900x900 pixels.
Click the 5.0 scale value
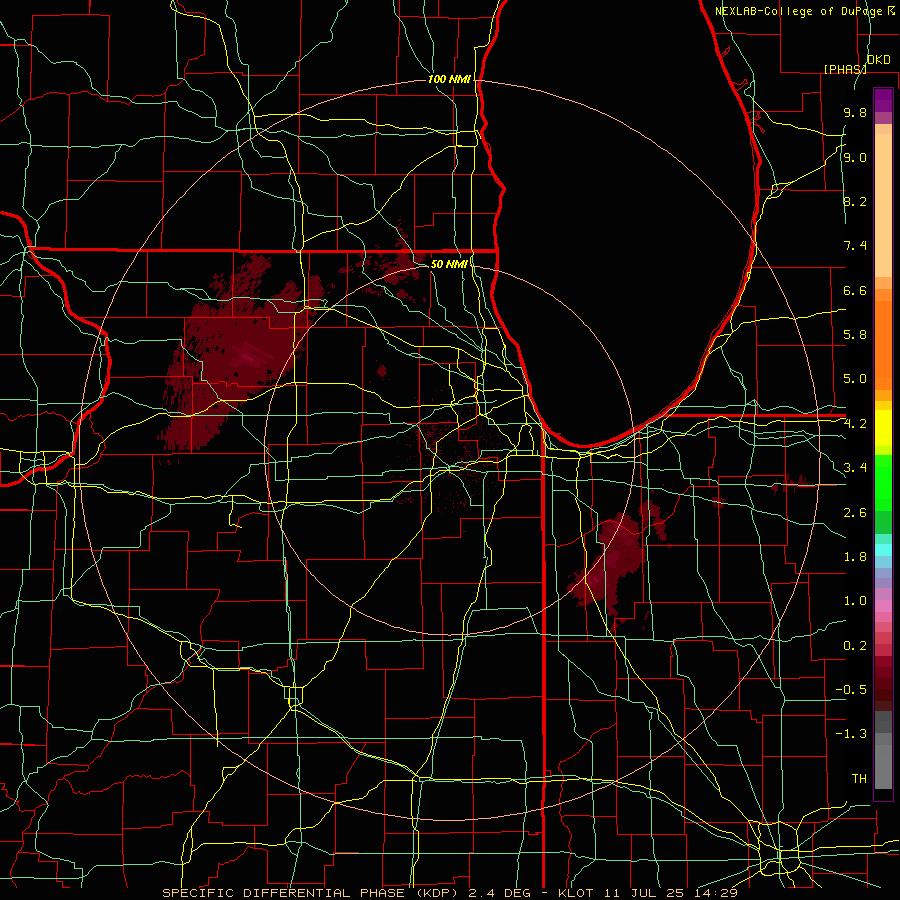(855, 379)
